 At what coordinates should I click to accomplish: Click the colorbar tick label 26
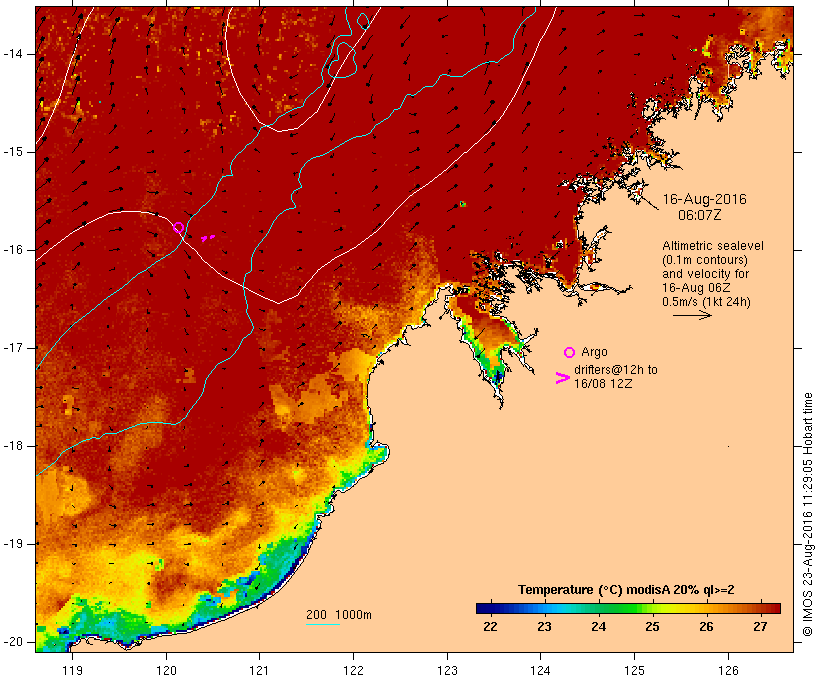tap(707, 627)
